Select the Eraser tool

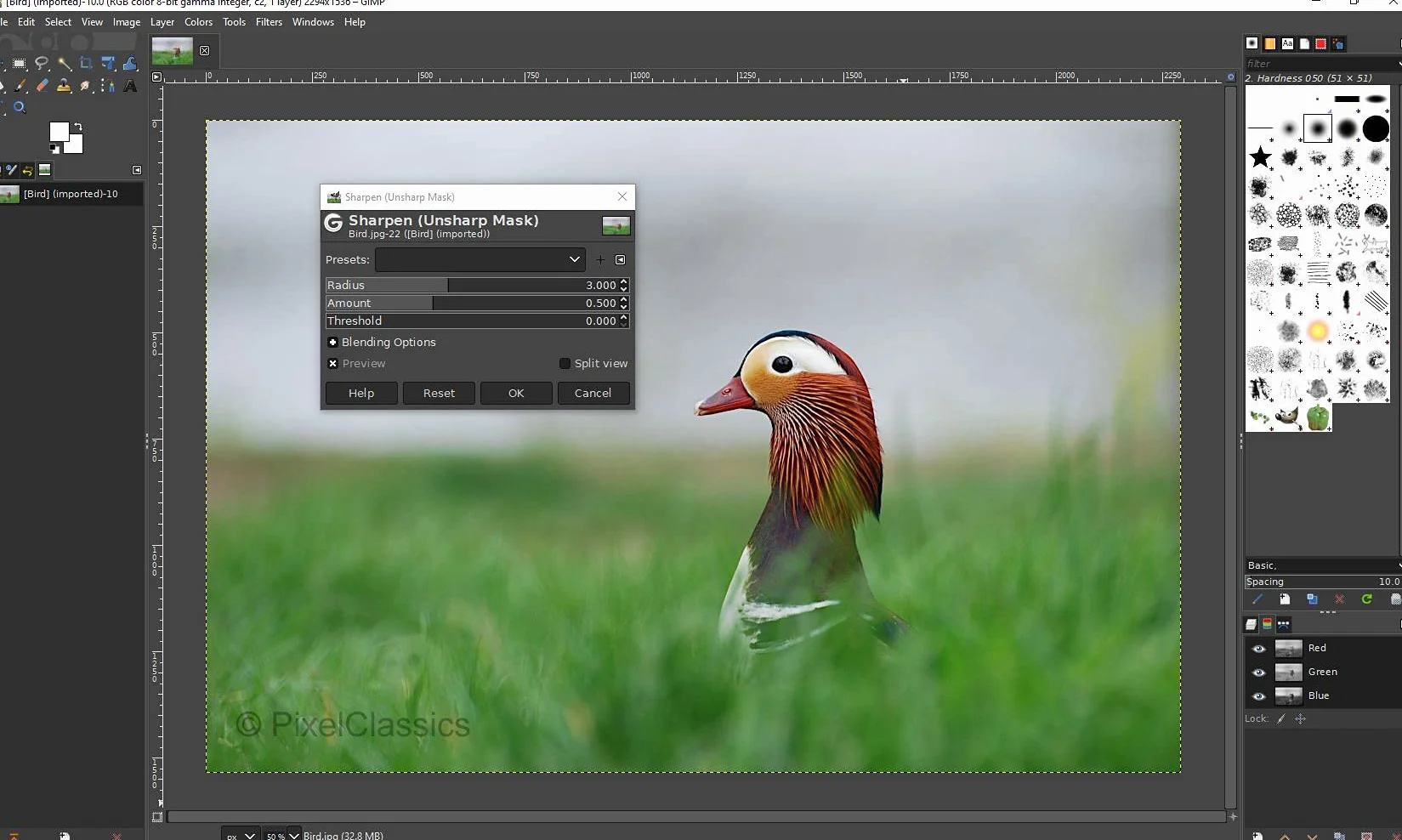[x=43, y=85]
